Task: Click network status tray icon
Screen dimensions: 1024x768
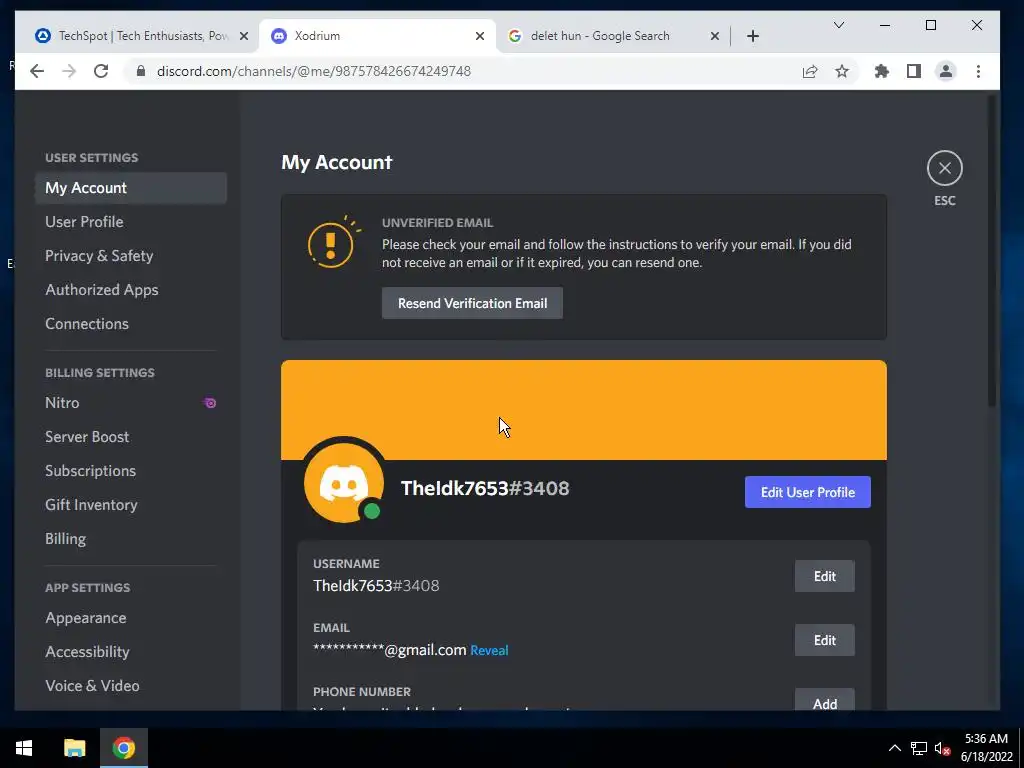Action: point(918,748)
